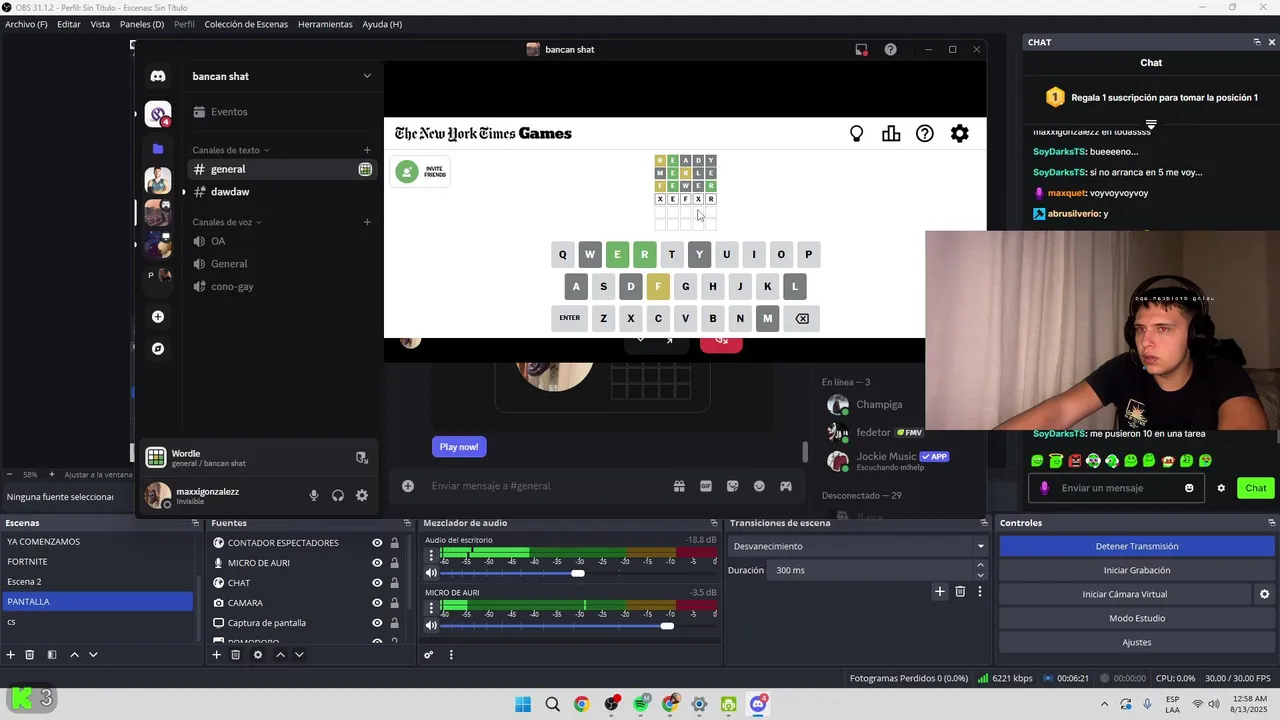The height and width of the screenshot is (720, 1280).
Task: Open Wordle statistics bar chart icon
Action: [x=891, y=133]
